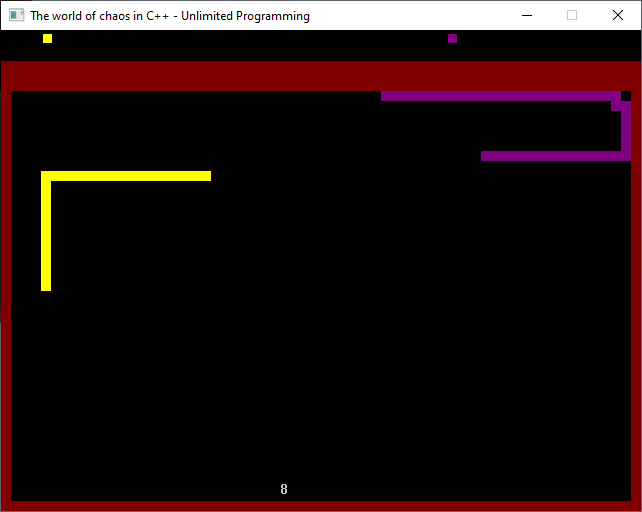Viewport: 642px width, 512px height.
Task: Click the application icon in the title bar
Action: 17,16
